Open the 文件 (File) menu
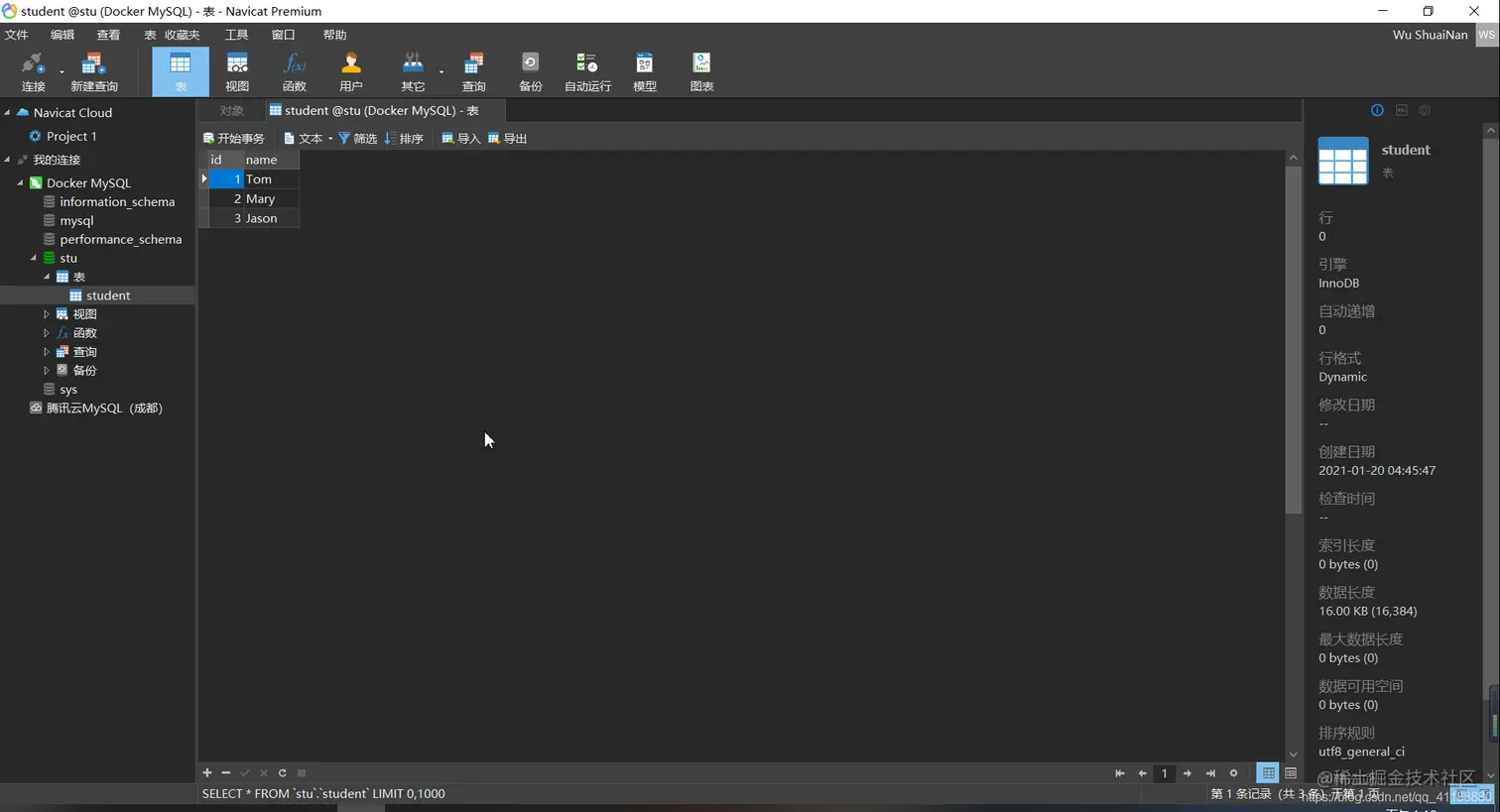 click(17, 35)
